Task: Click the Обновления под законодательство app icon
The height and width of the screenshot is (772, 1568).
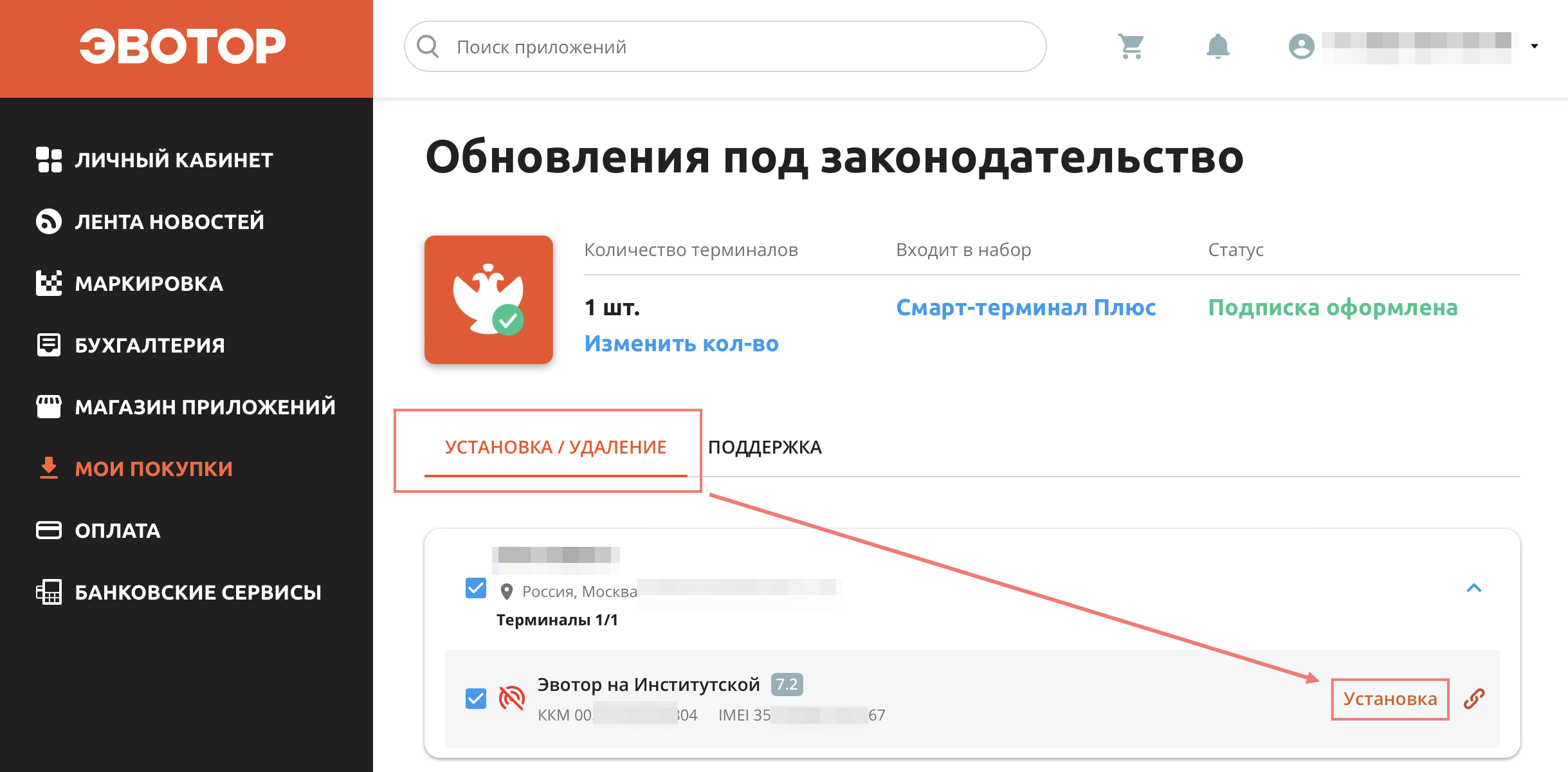Action: click(x=489, y=300)
